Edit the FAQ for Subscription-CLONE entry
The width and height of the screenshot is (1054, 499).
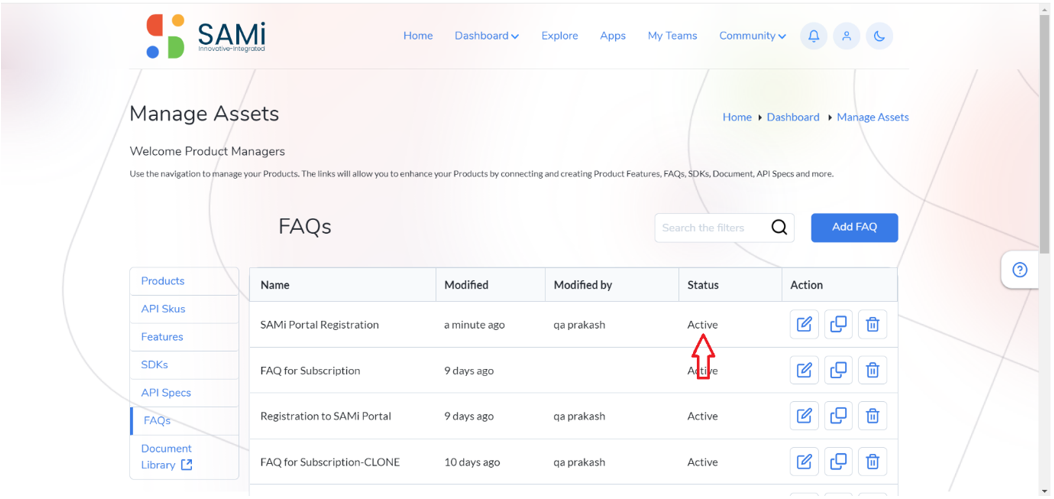(x=804, y=461)
